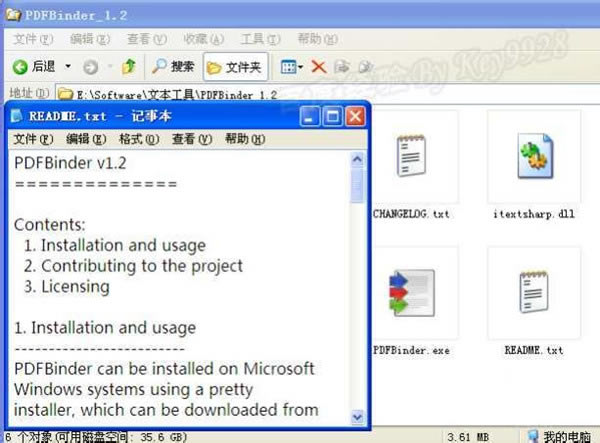The height and width of the screenshot is (443, 600).
Task: Open Notepad's Format (格式) menu
Action: pos(137,139)
